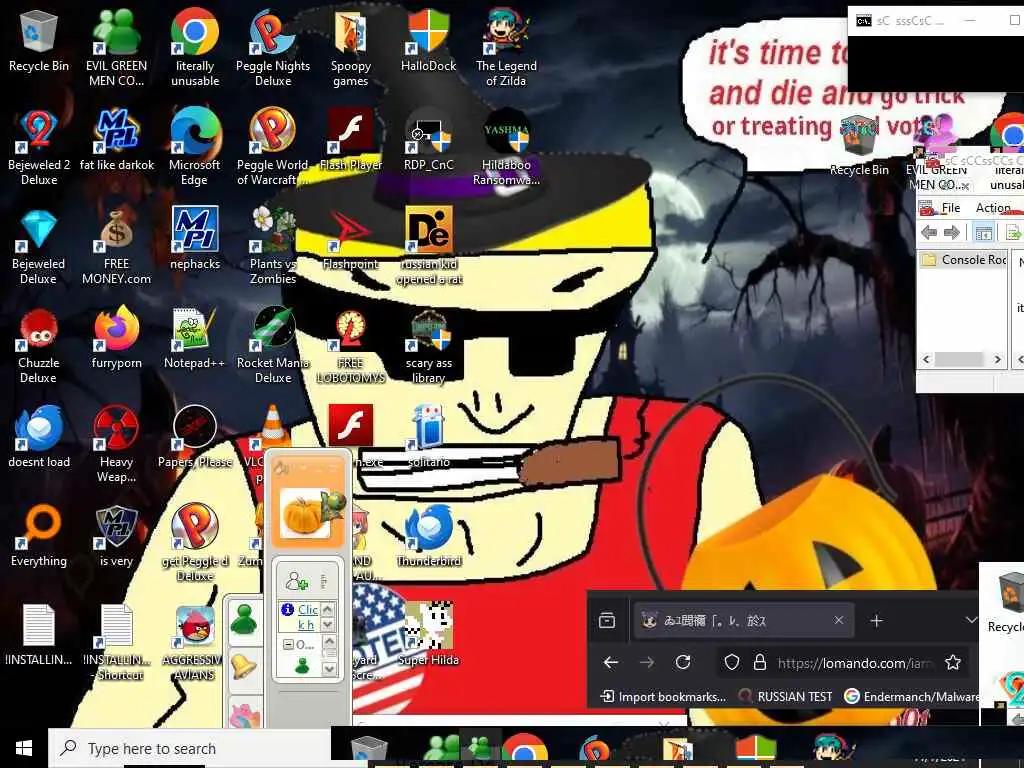
Task: Launch Plants vs Zombies shortcut
Action: pos(273,246)
